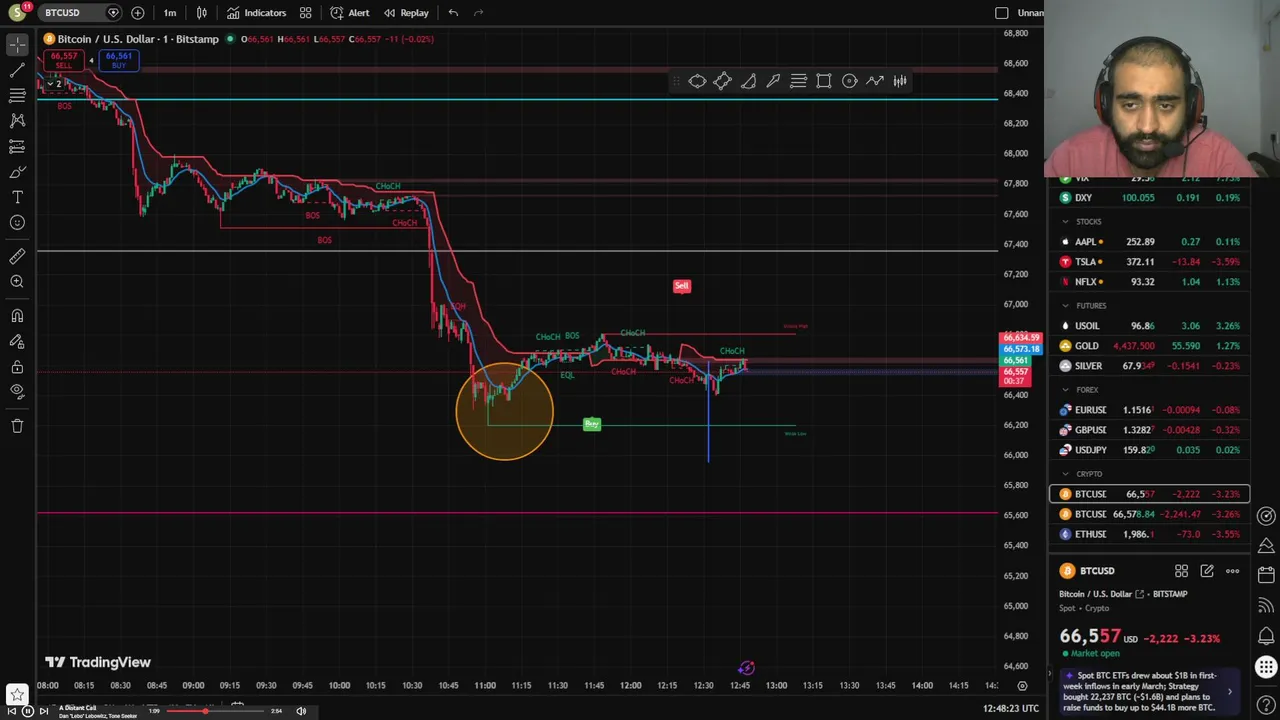Start bar Replay mode
Screen dimensions: 1280x720
pyautogui.click(x=406, y=13)
